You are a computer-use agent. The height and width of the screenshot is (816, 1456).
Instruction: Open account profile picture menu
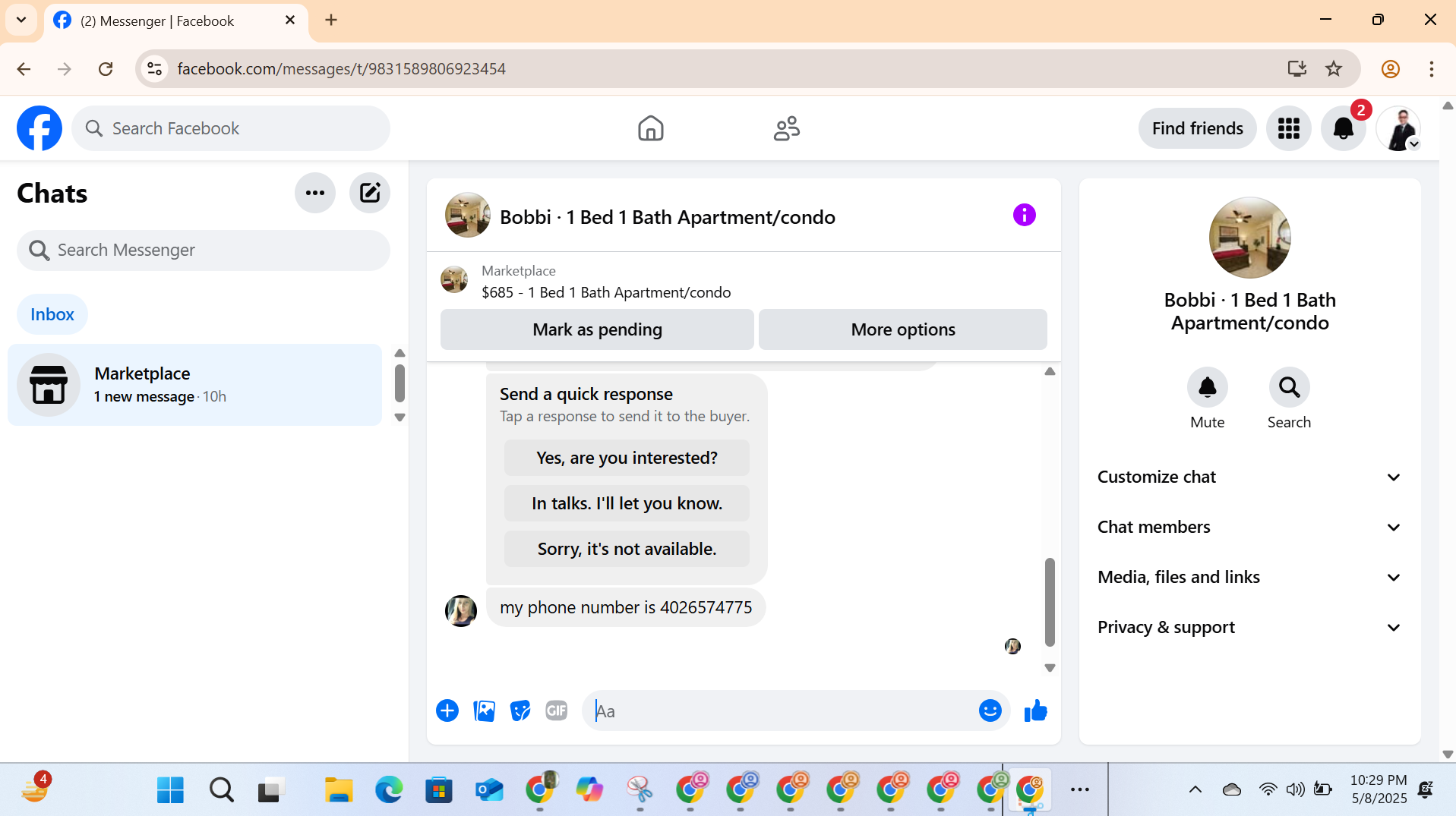tap(1399, 128)
